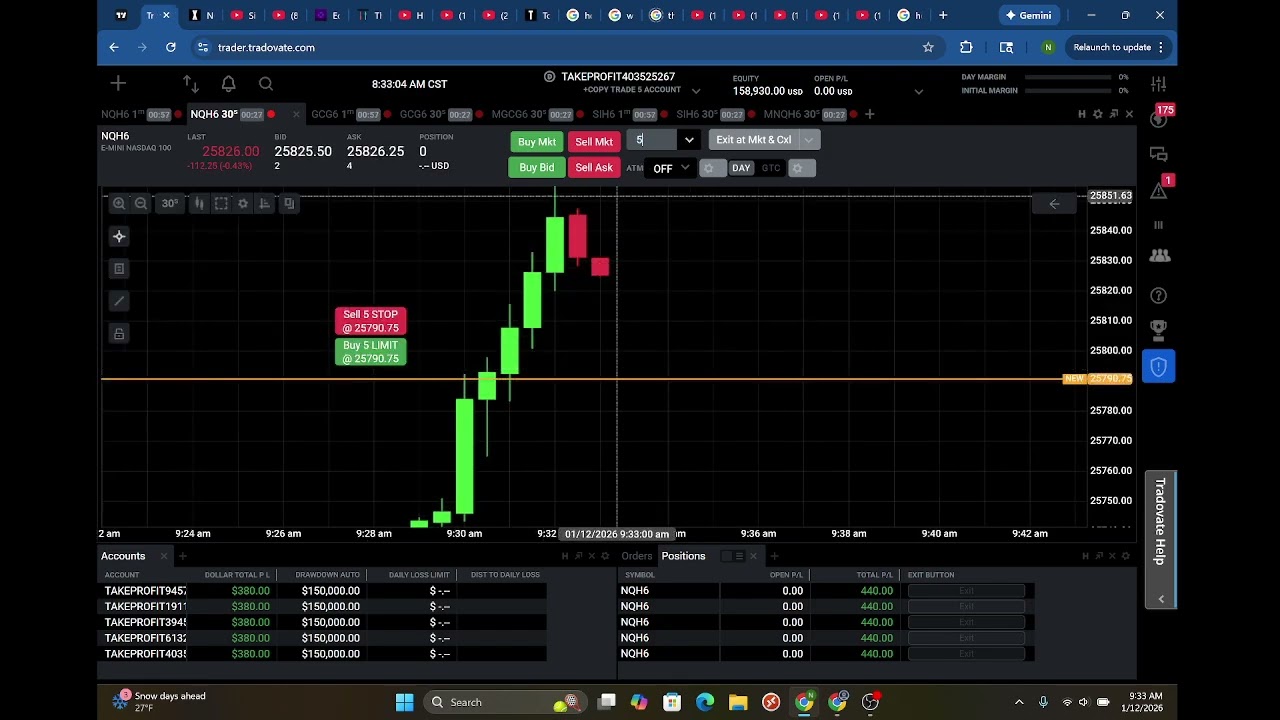Screen dimensions: 1280x720
Task: Click the Sell Ask button
Action: point(594,168)
